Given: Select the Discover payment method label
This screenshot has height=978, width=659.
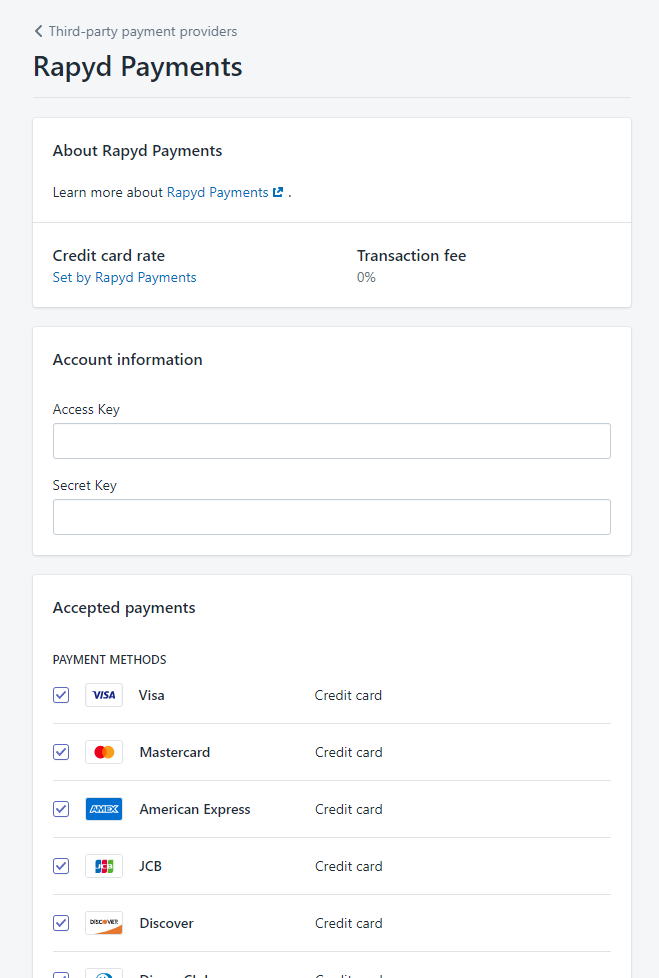Looking at the screenshot, I should [166, 923].
